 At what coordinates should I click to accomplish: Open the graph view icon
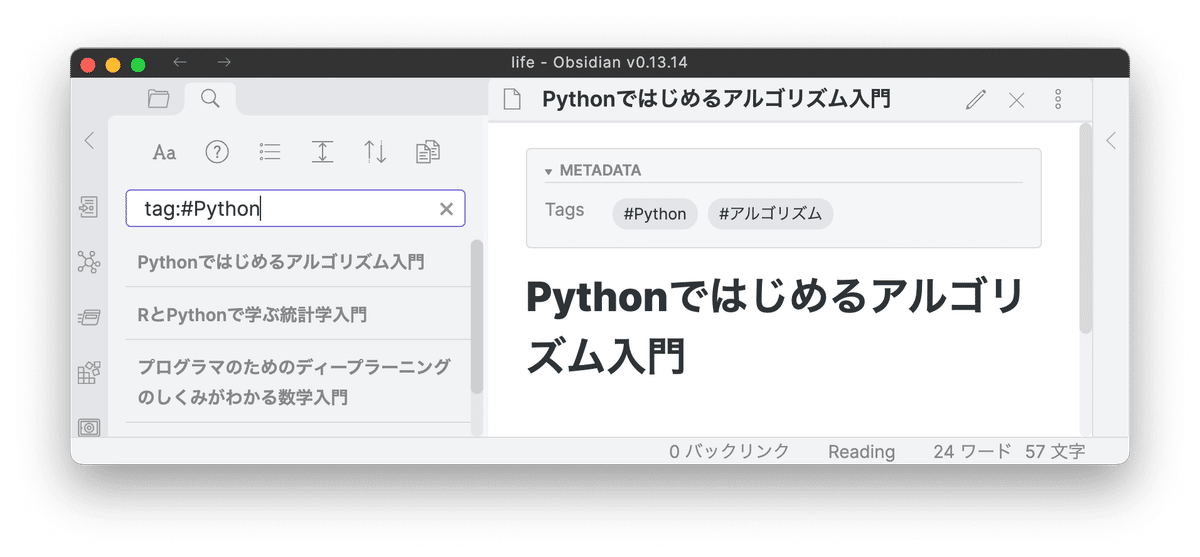point(89,263)
